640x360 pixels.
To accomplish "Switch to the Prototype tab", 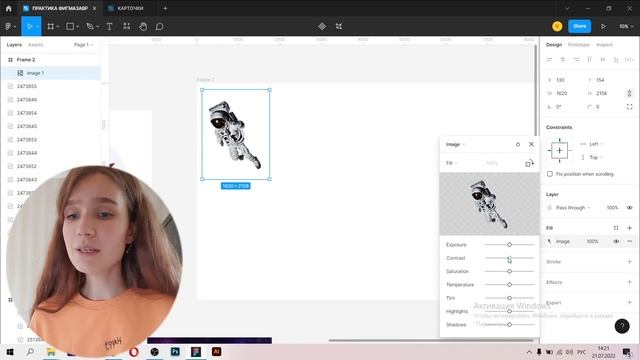I will tap(579, 44).
